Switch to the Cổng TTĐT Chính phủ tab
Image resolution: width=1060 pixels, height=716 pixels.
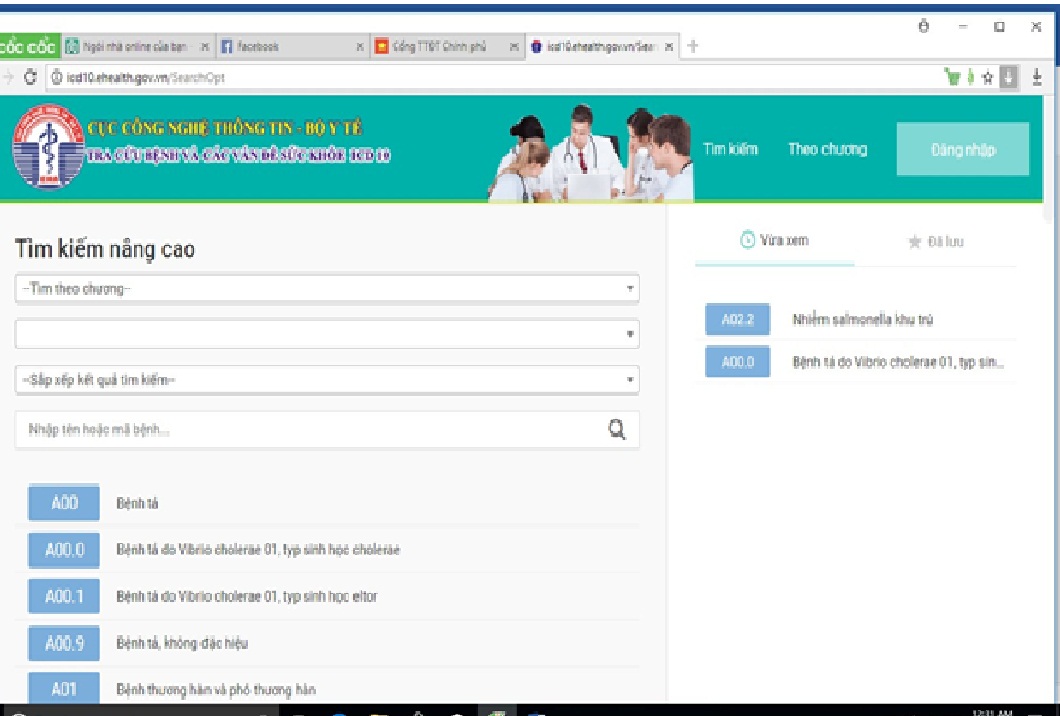tap(448, 47)
